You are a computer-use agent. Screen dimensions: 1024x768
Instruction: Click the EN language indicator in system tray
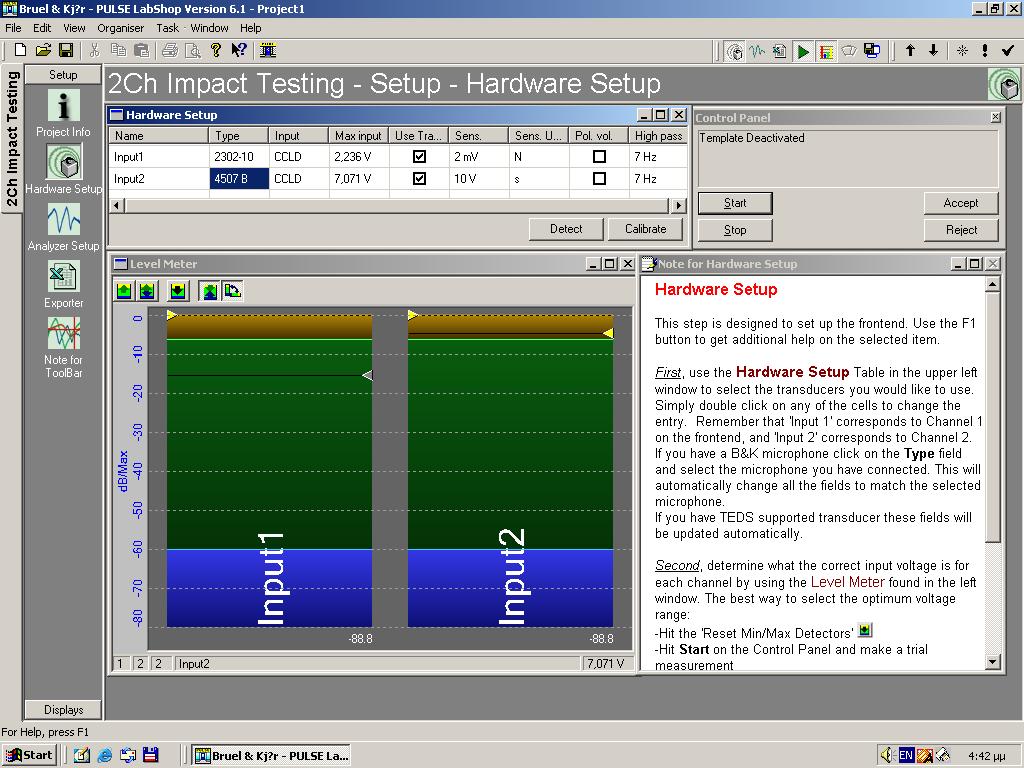(906, 756)
